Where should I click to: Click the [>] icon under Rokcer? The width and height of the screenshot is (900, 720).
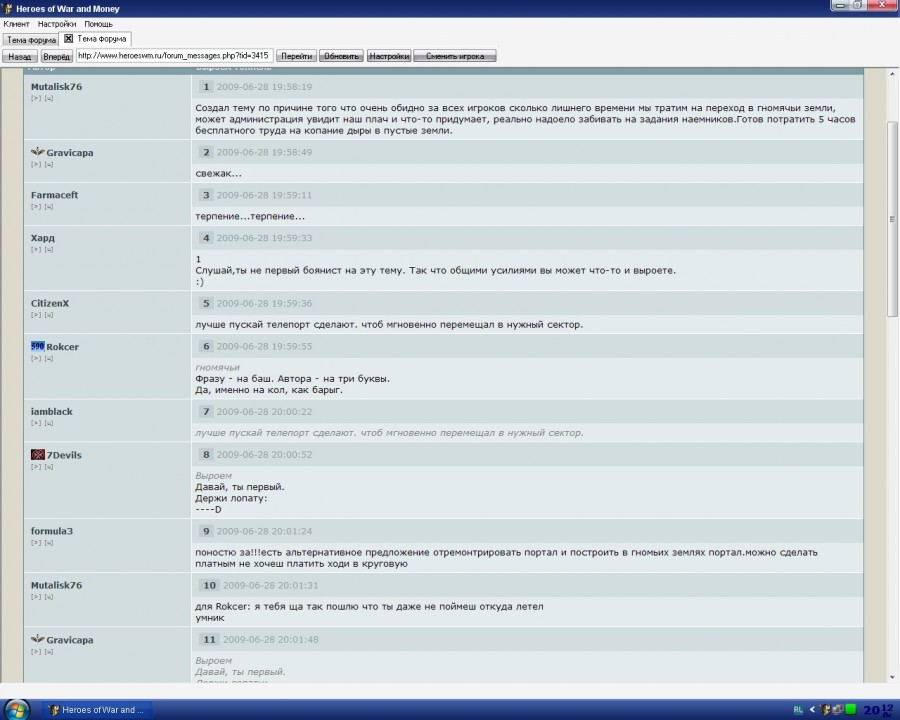pyautogui.click(x=36, y=358)
